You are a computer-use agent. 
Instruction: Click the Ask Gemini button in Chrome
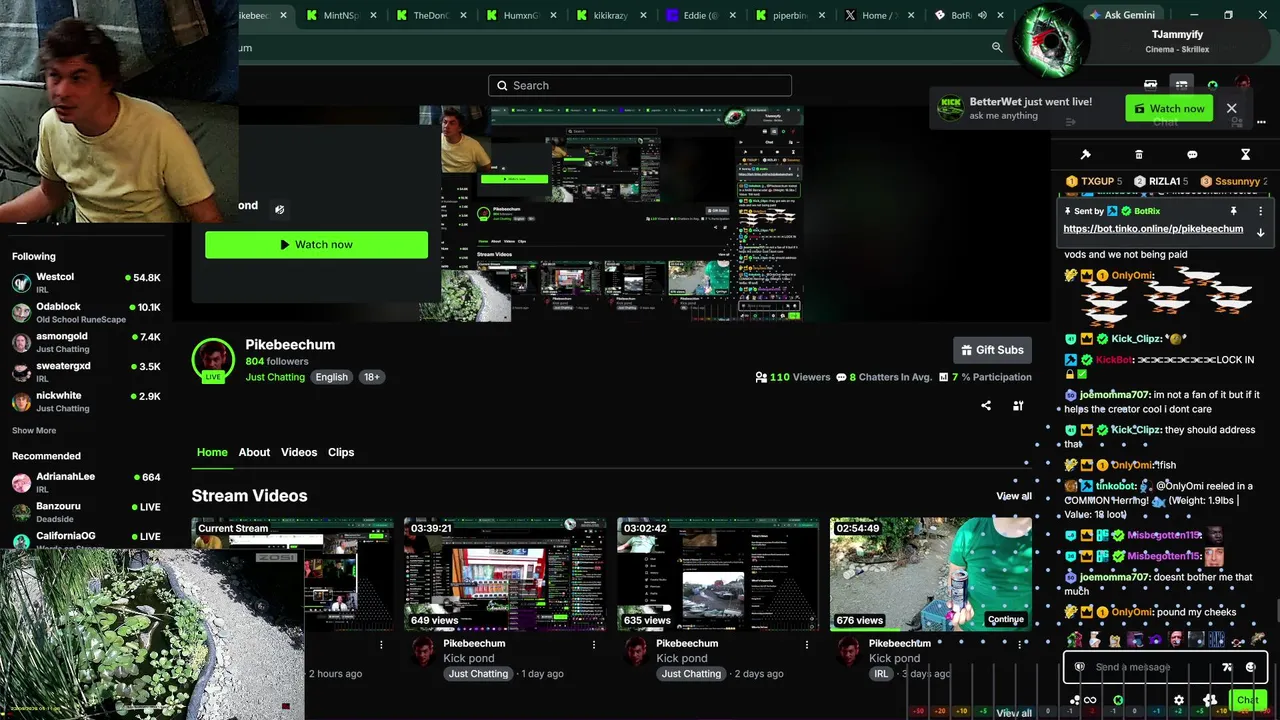coord(1122,15)
